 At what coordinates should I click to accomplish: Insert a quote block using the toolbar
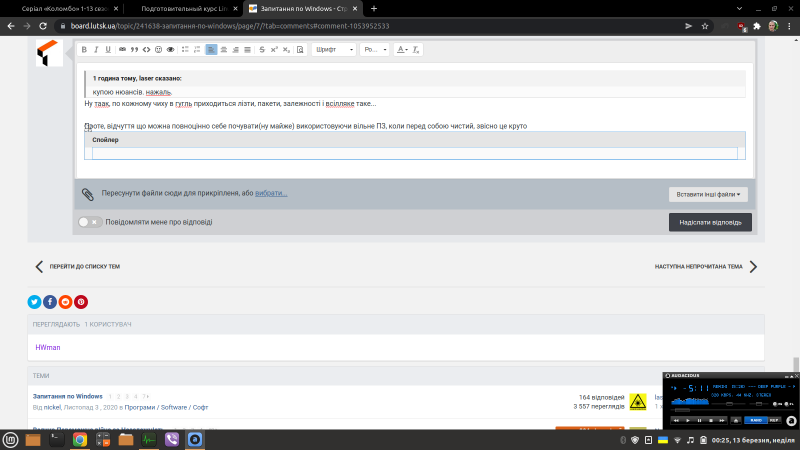click(x=135, y=49)
